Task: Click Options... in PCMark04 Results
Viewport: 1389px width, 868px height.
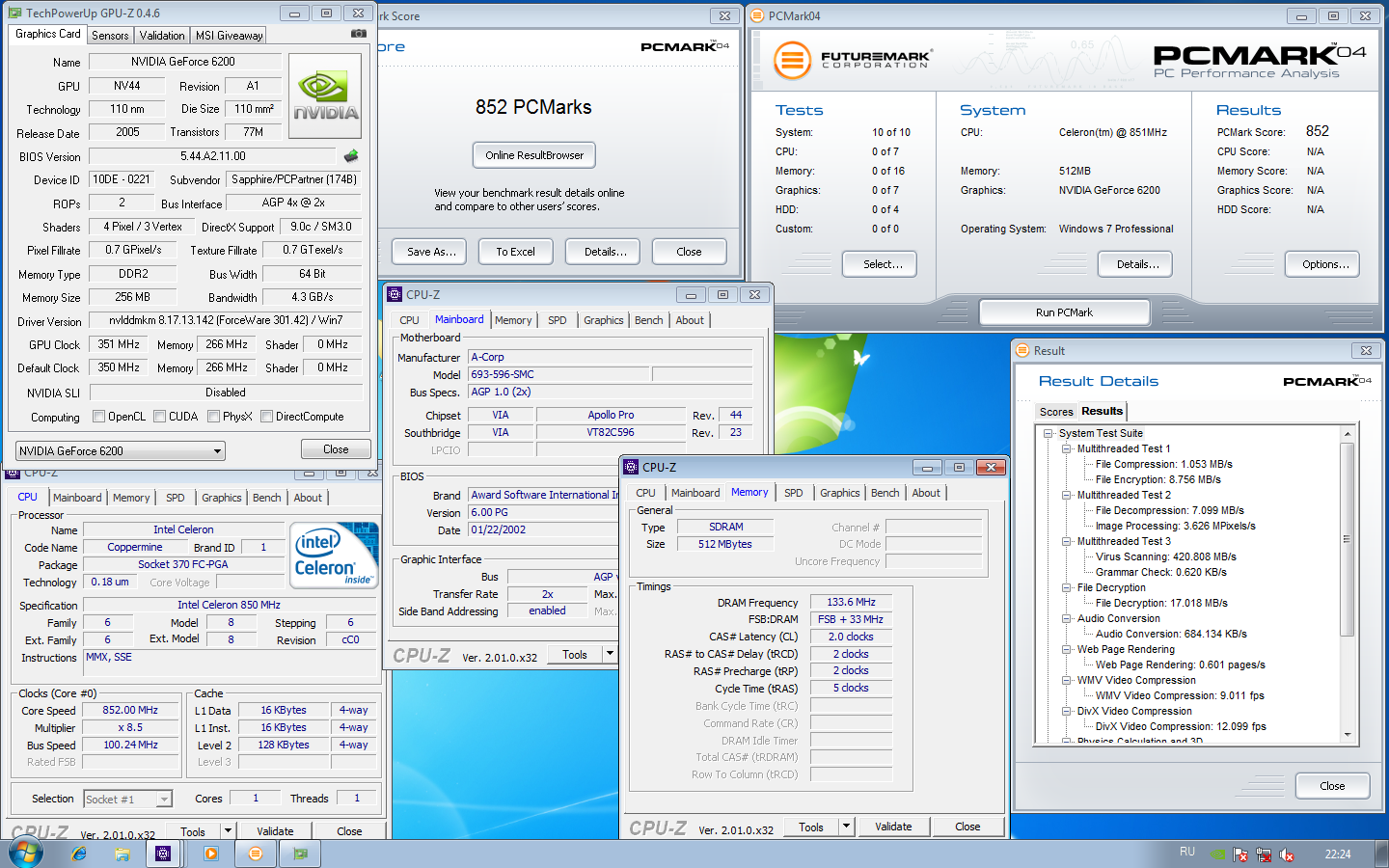Action: pos(1323,264)
